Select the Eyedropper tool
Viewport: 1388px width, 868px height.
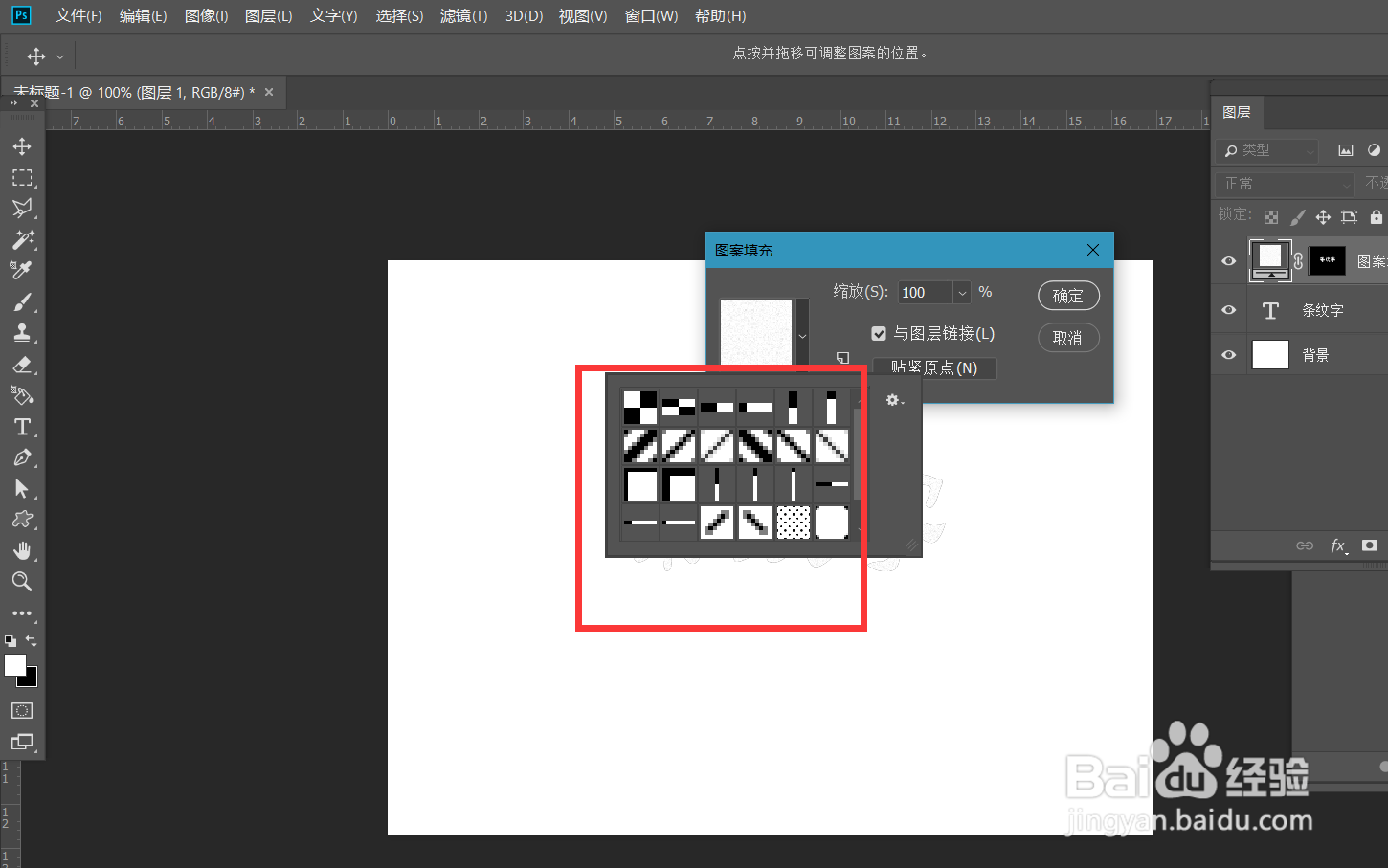[x=22, y=271]
